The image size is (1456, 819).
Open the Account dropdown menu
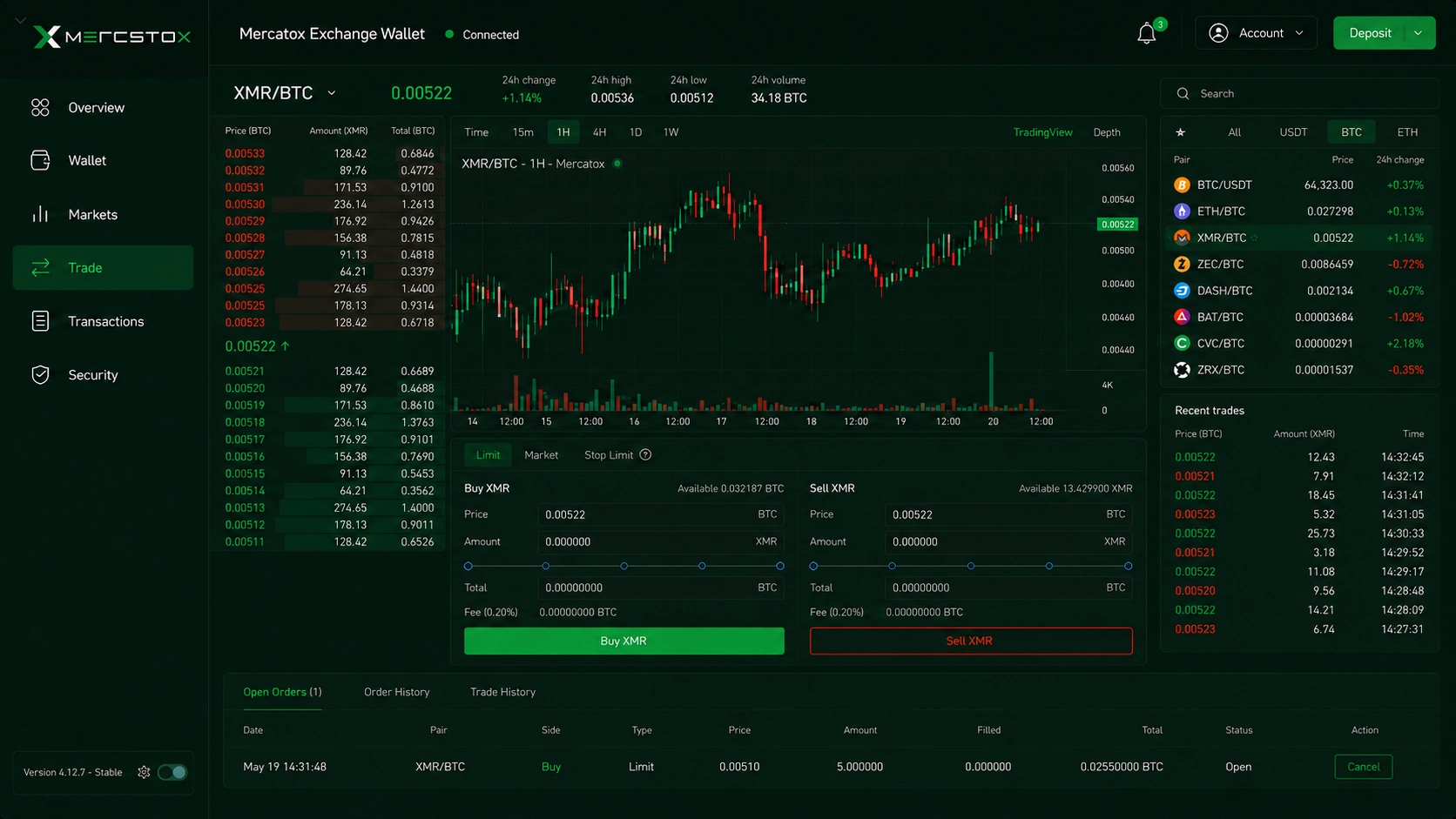(x=1256, y=33)
